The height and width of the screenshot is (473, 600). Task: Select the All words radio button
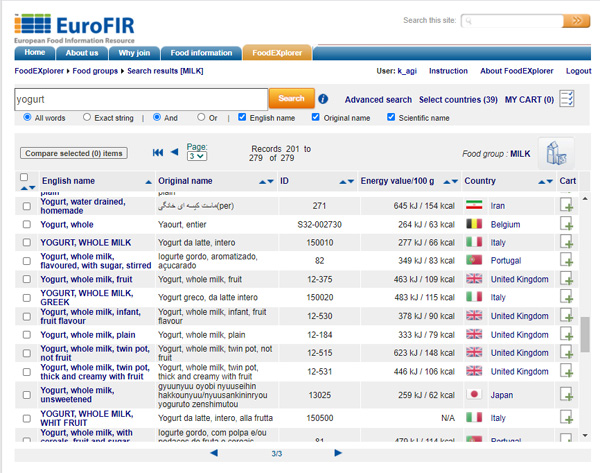point(27,117)
